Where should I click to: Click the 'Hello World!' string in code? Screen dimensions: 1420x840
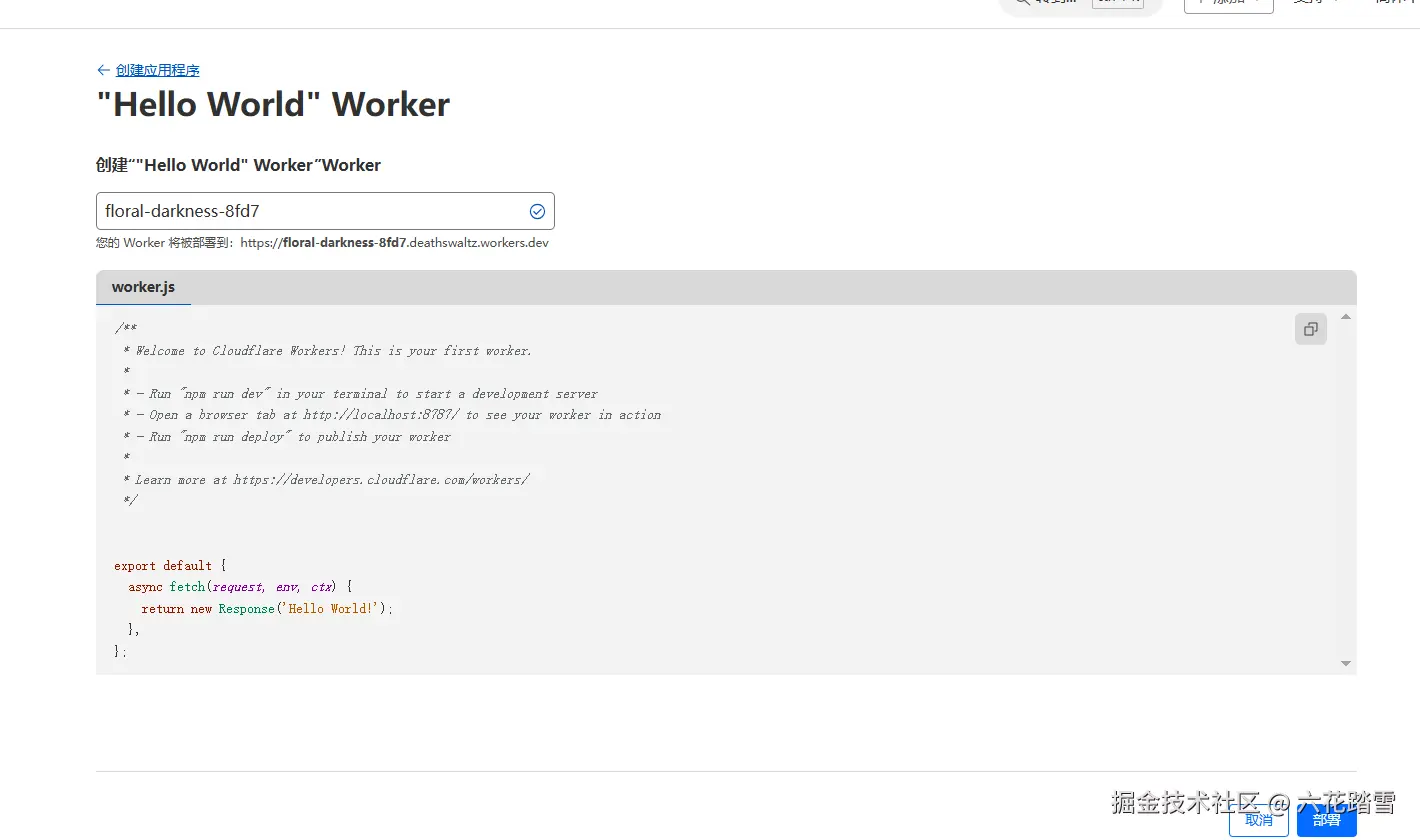(x=330, y=608)
